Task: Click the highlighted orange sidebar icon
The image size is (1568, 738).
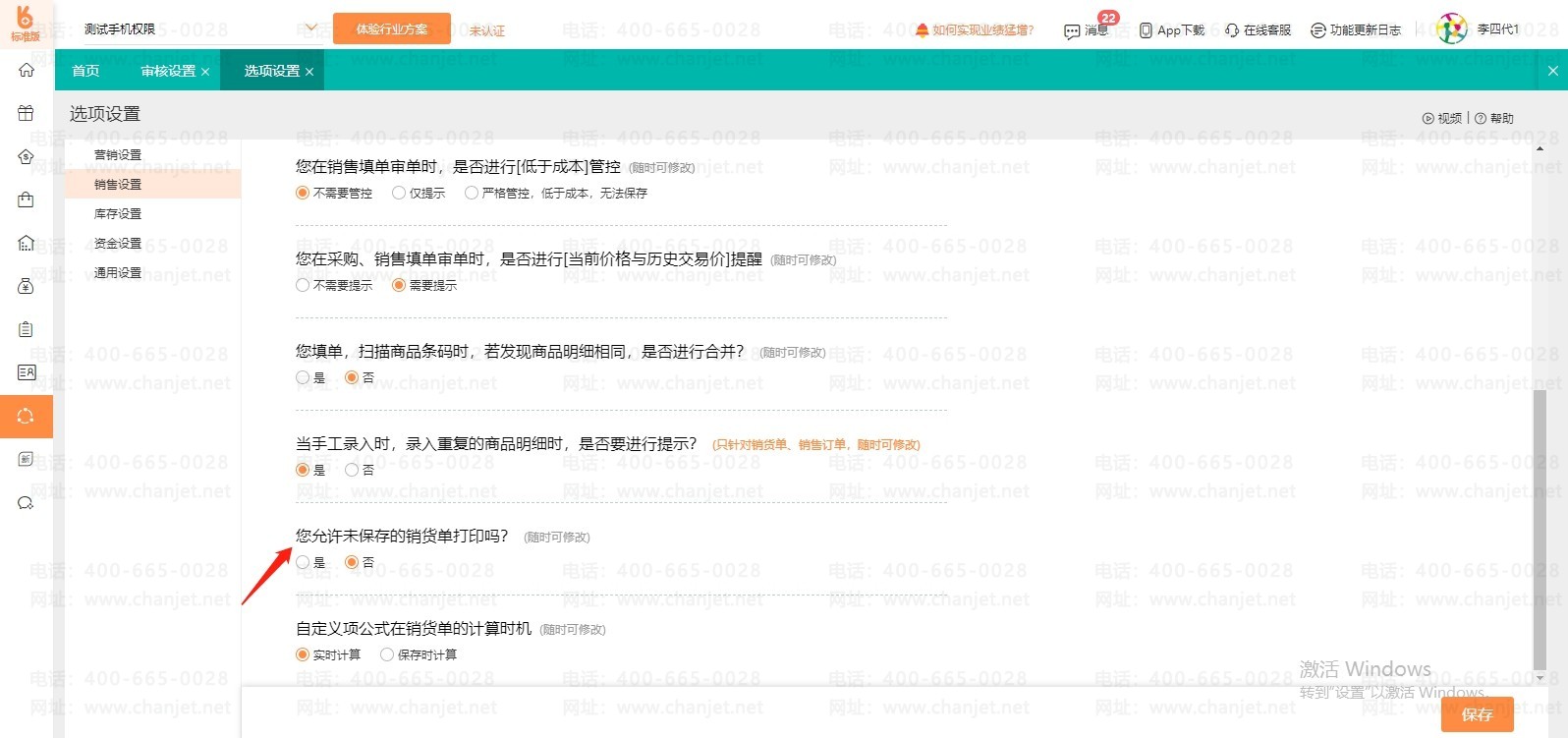Action: pyautogui.click(x=27, y=416)
